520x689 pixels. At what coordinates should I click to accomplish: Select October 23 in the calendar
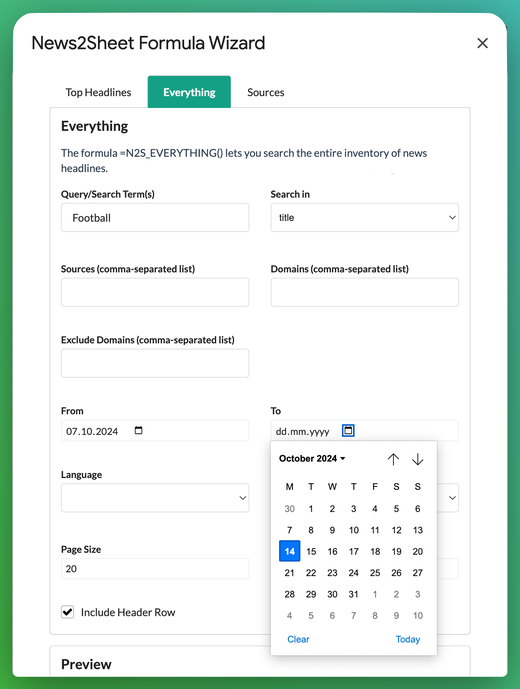click(x=332, y=573)
